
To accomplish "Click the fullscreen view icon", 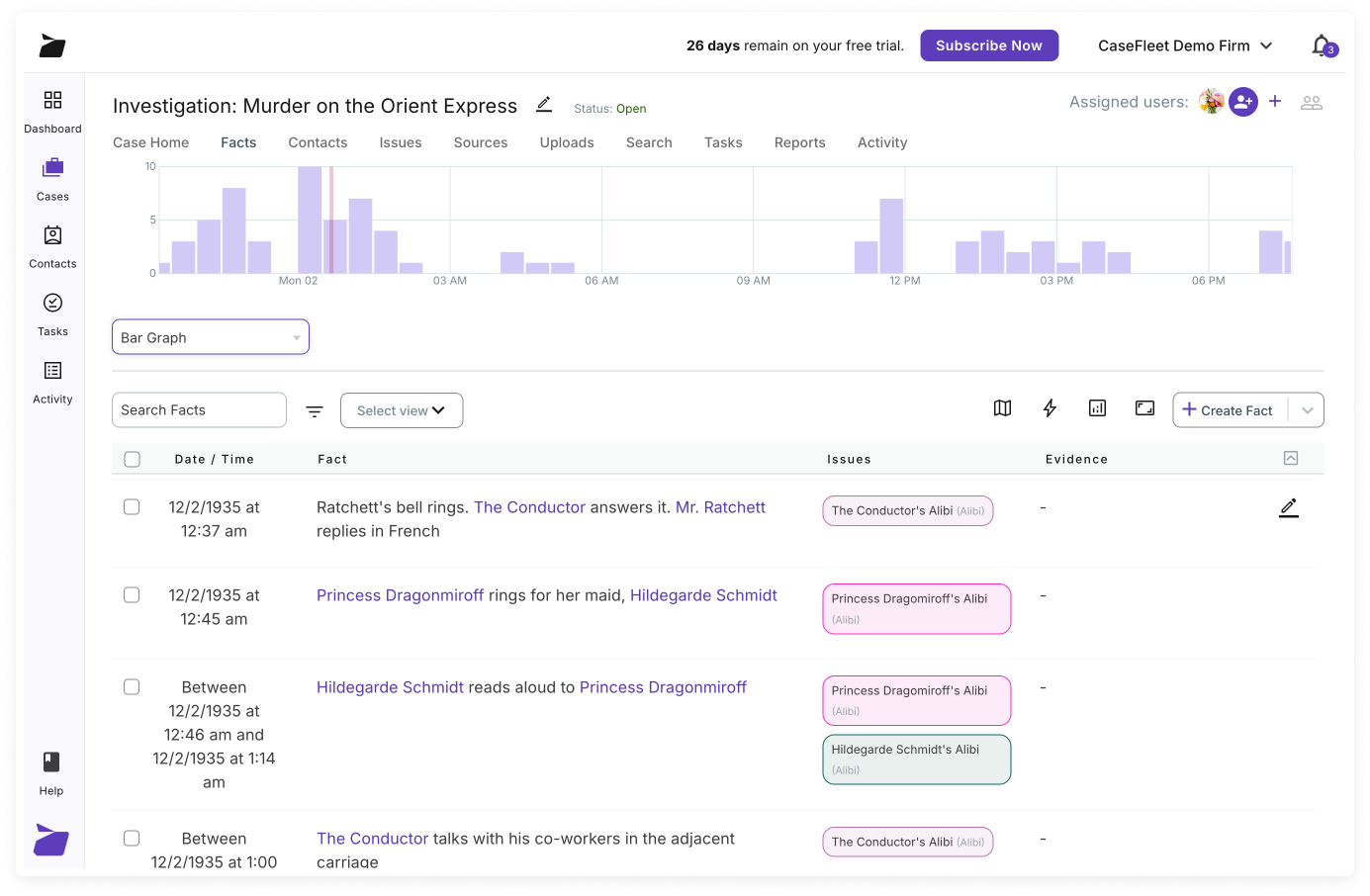I will 1144,408.
